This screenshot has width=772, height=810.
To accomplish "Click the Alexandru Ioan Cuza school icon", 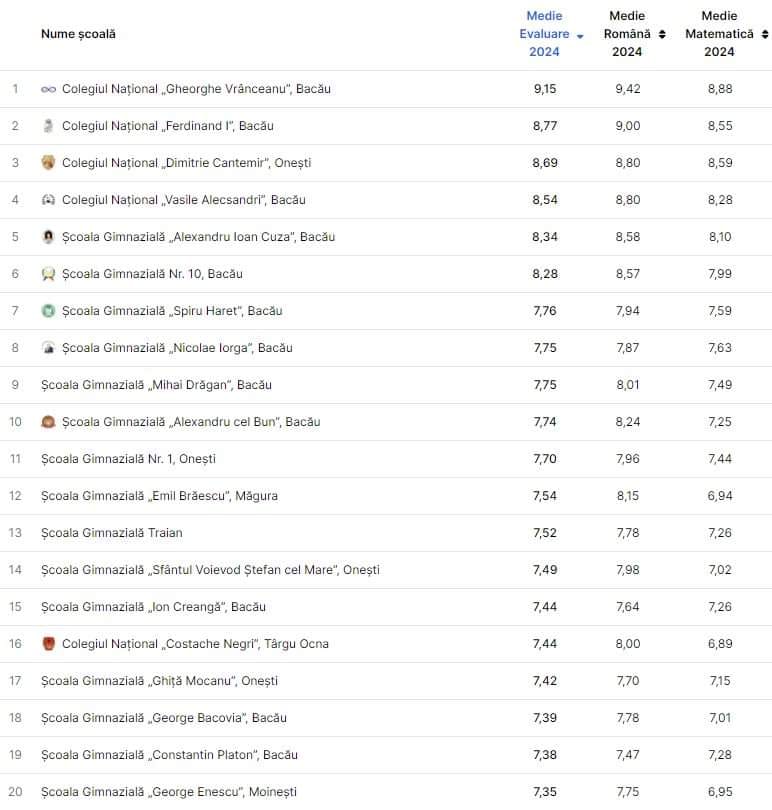I will pyautogui.click(x=48, y=237).
